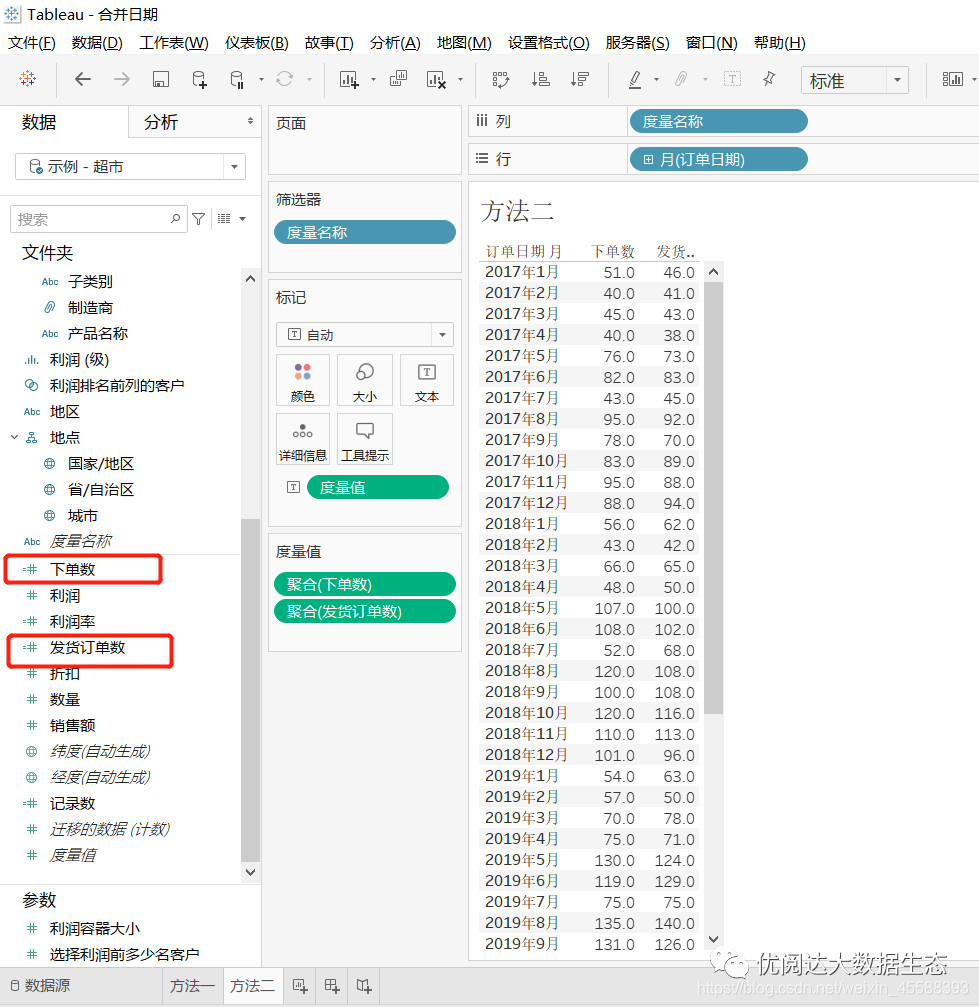
Task: Click the new story tab icon at bottom
Action: pyautogui.click(x=364, y=986)
